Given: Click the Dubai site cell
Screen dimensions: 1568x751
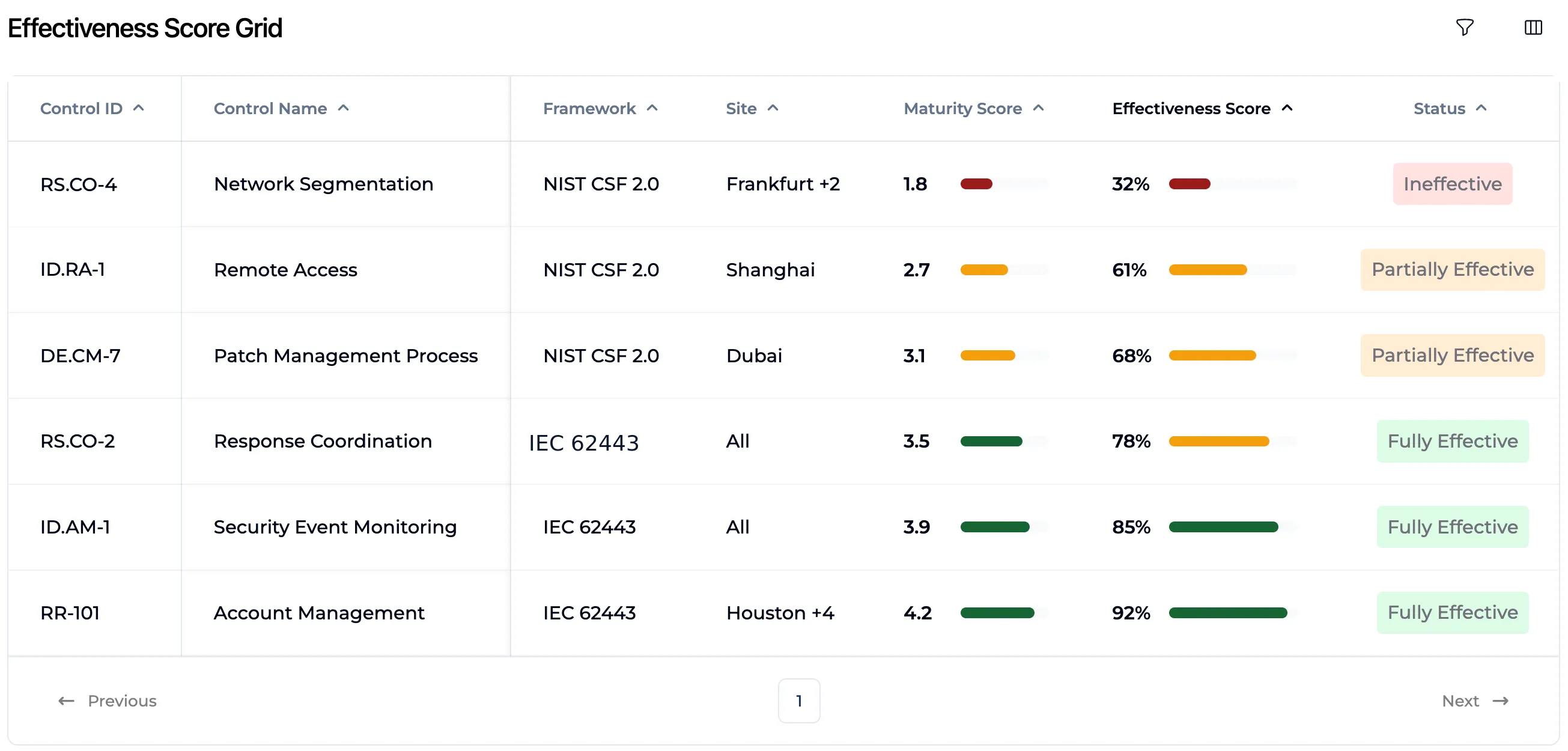Looking at the screenshot, I should (x=753, y=355).
